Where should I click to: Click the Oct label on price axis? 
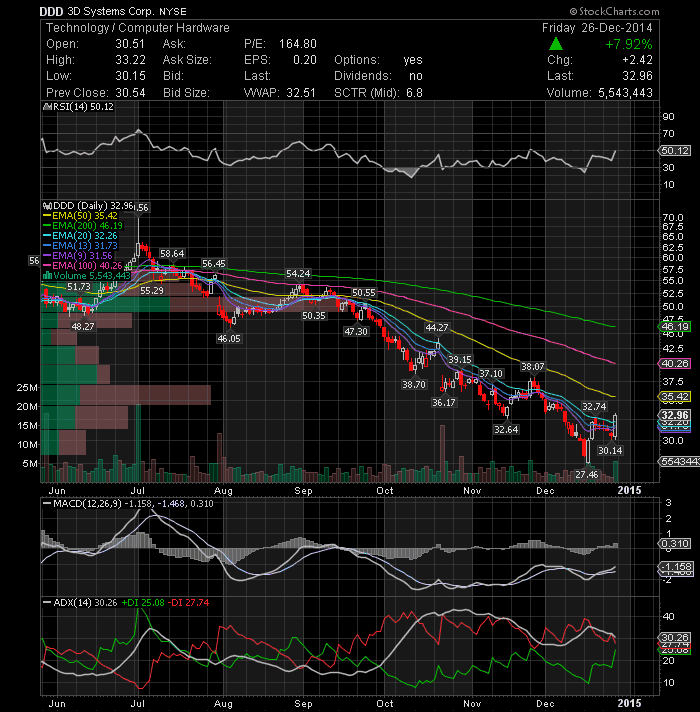385,491
